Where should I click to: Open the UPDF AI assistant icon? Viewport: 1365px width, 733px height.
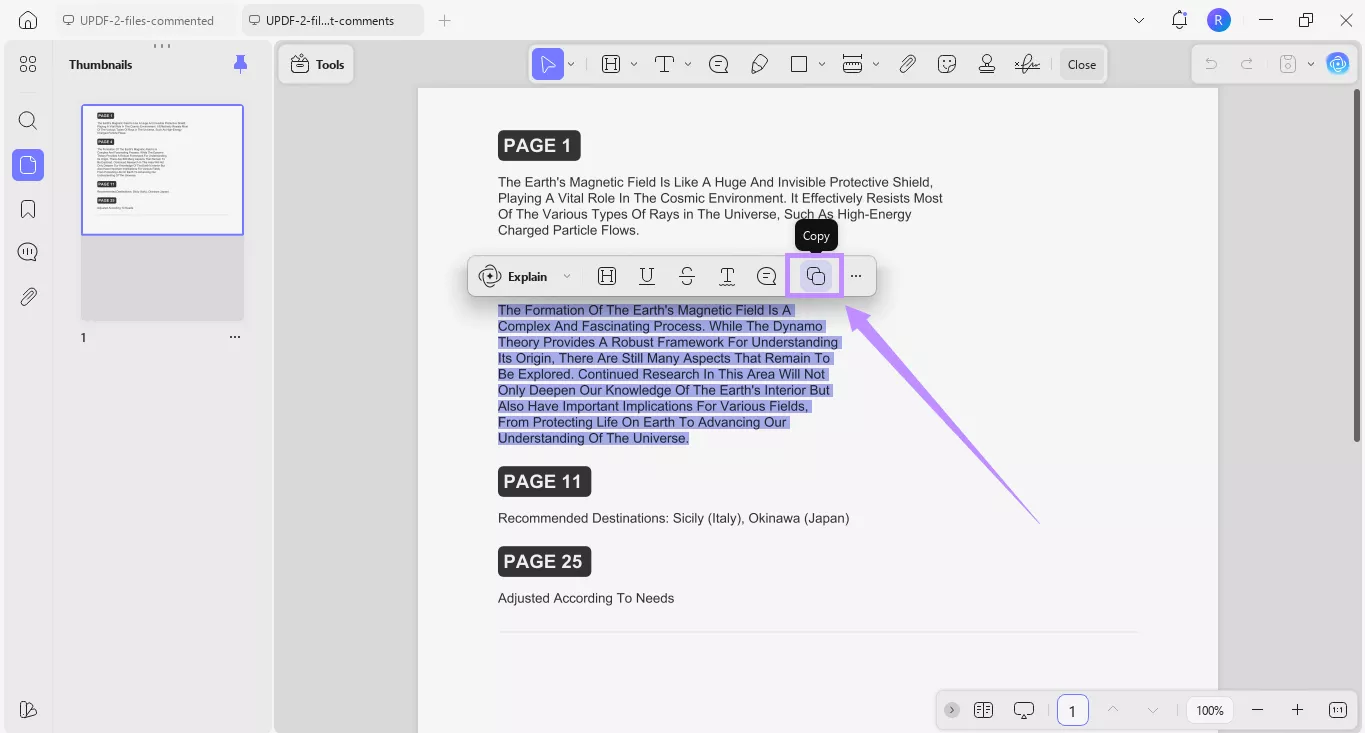1338,63
